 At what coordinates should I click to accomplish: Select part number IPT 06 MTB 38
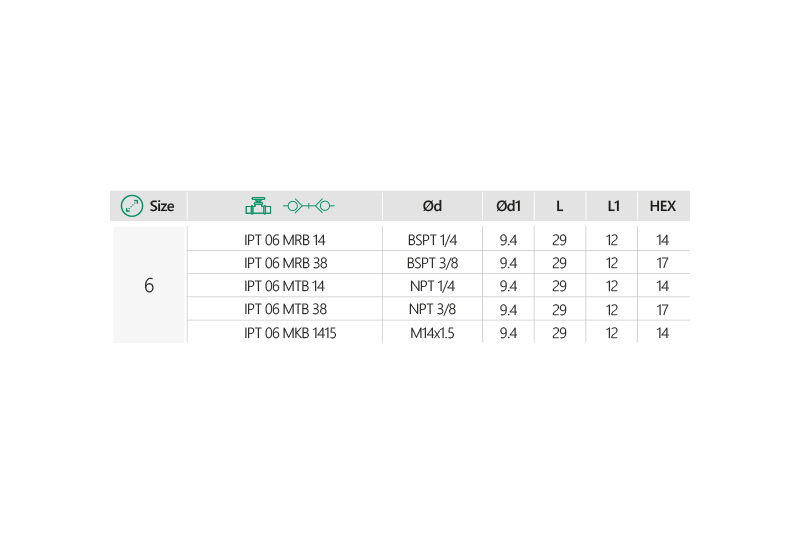point(285,309)
